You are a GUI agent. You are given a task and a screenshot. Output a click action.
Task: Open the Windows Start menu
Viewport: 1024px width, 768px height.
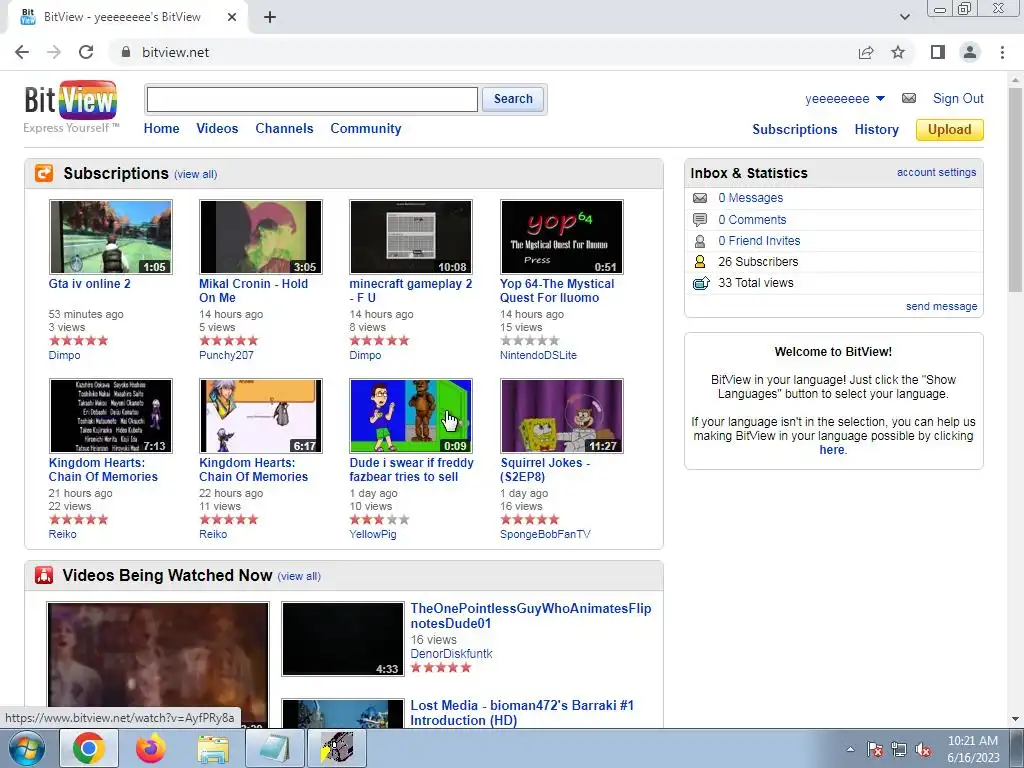tap(26, 748)
